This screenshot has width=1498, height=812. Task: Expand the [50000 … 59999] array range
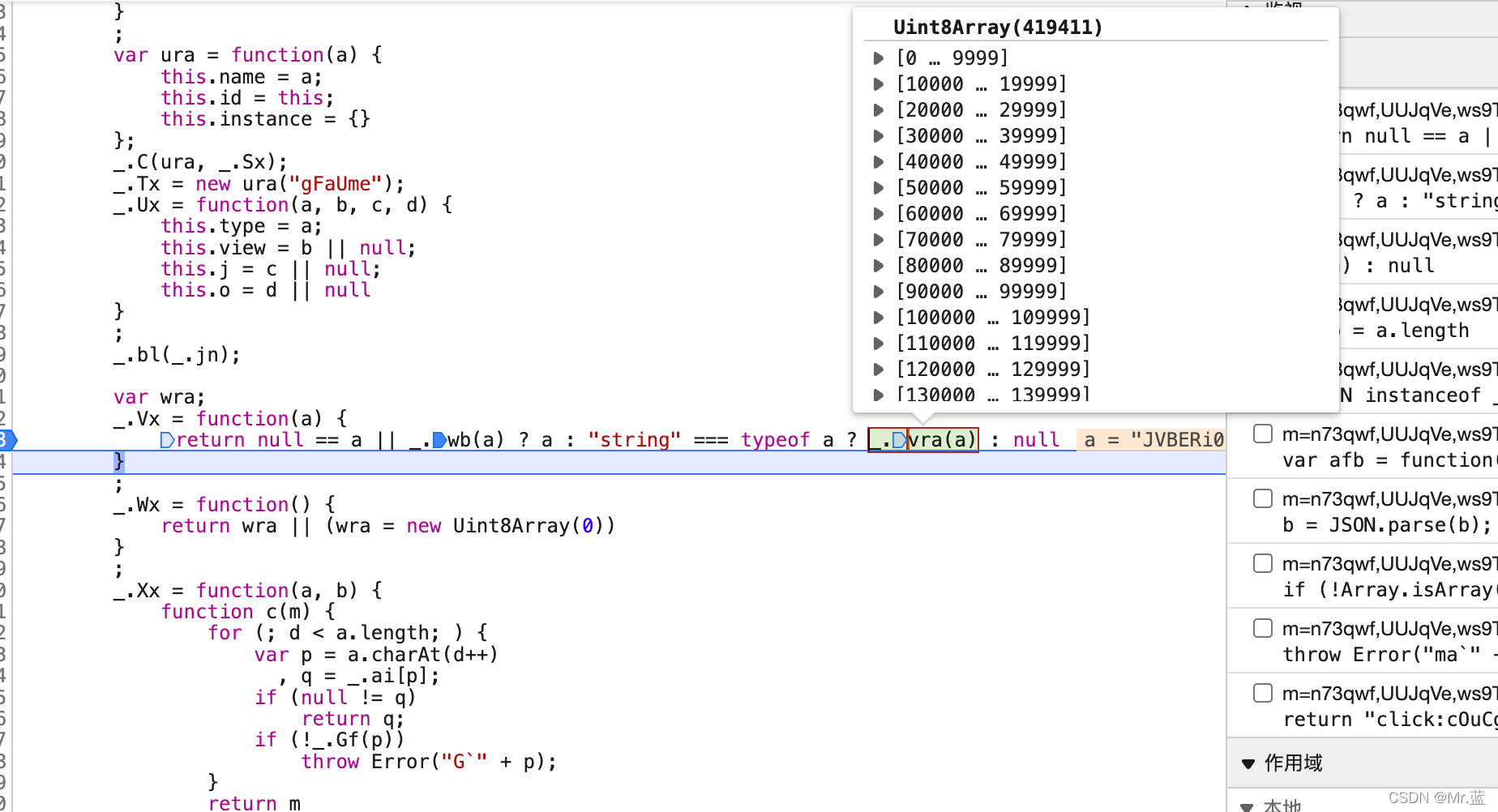(879, 188)
